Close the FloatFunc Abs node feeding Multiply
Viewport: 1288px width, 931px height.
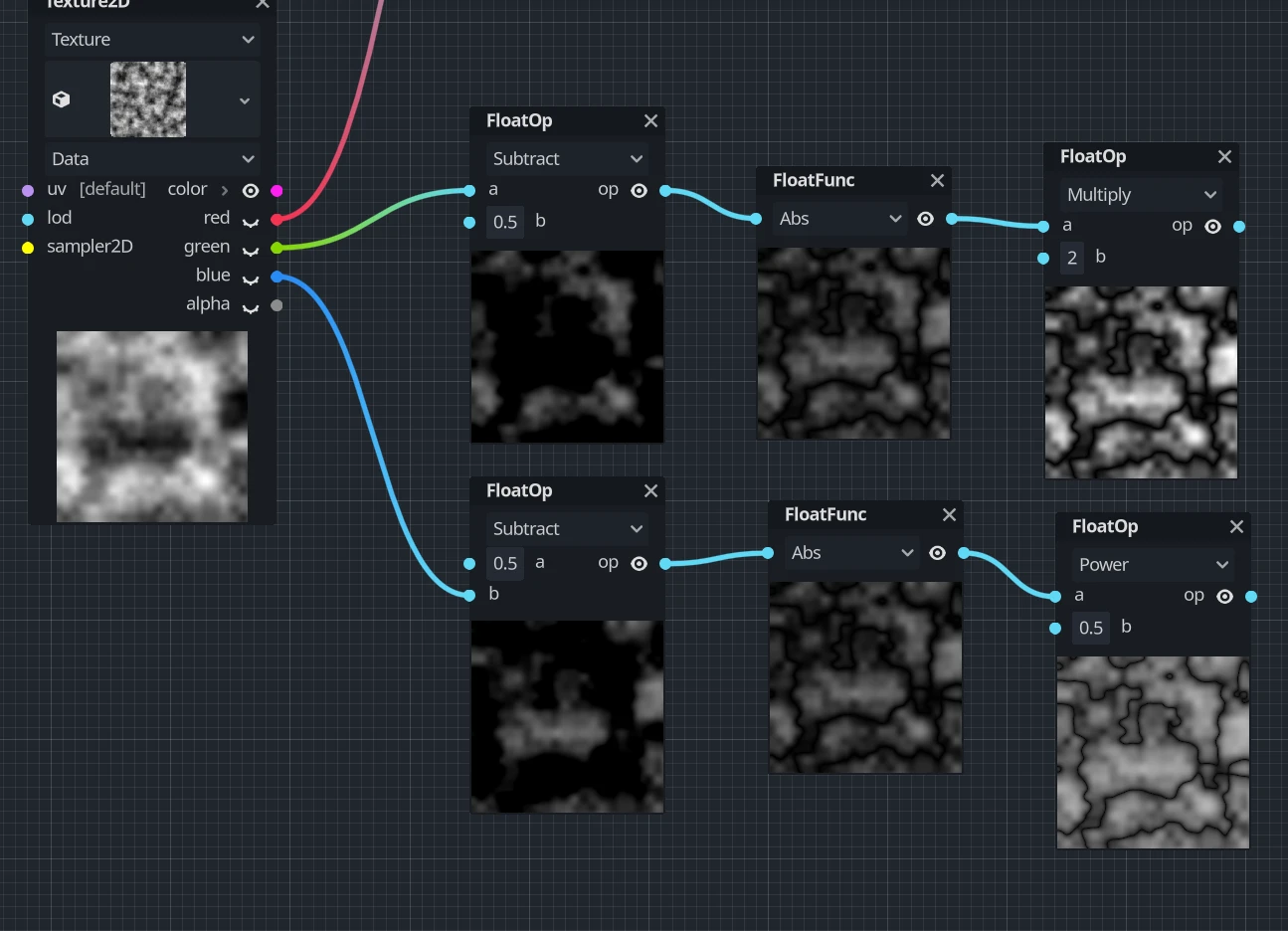937,180
